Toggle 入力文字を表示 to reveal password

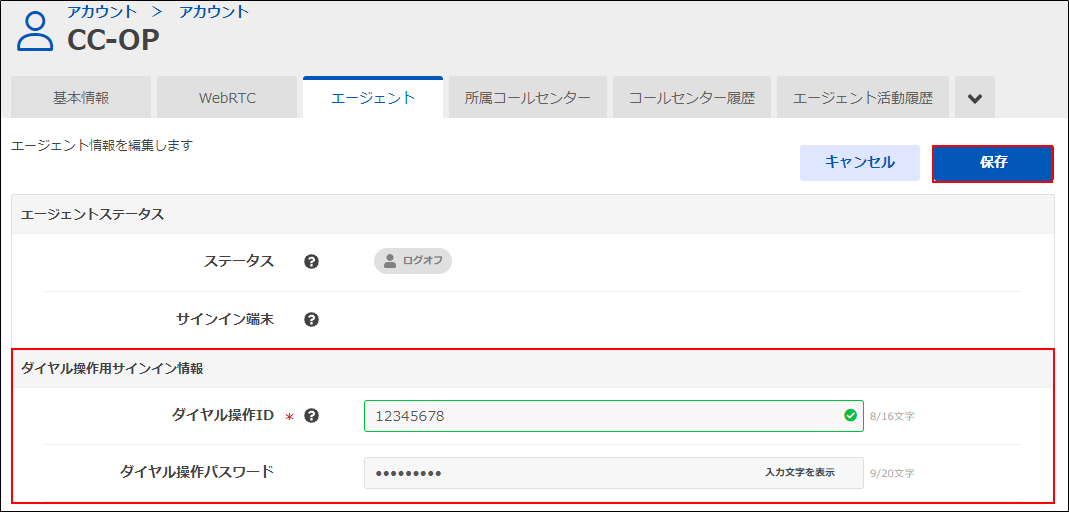799,473
